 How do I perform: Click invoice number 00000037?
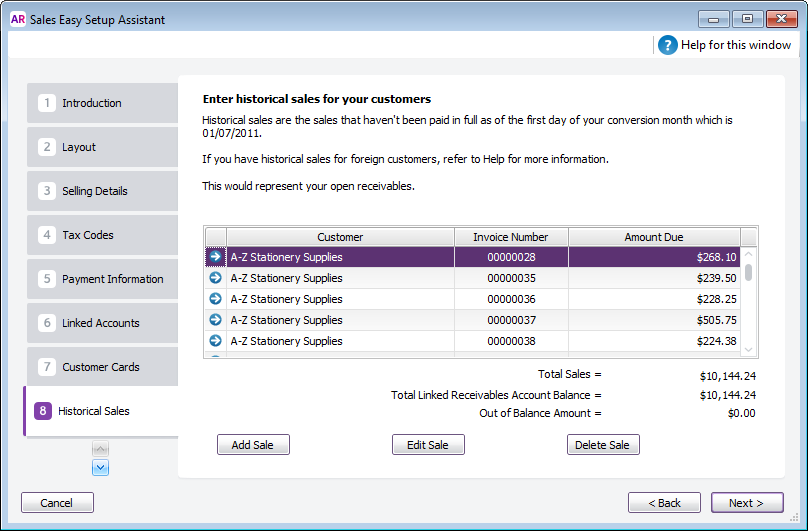(511, 320)
